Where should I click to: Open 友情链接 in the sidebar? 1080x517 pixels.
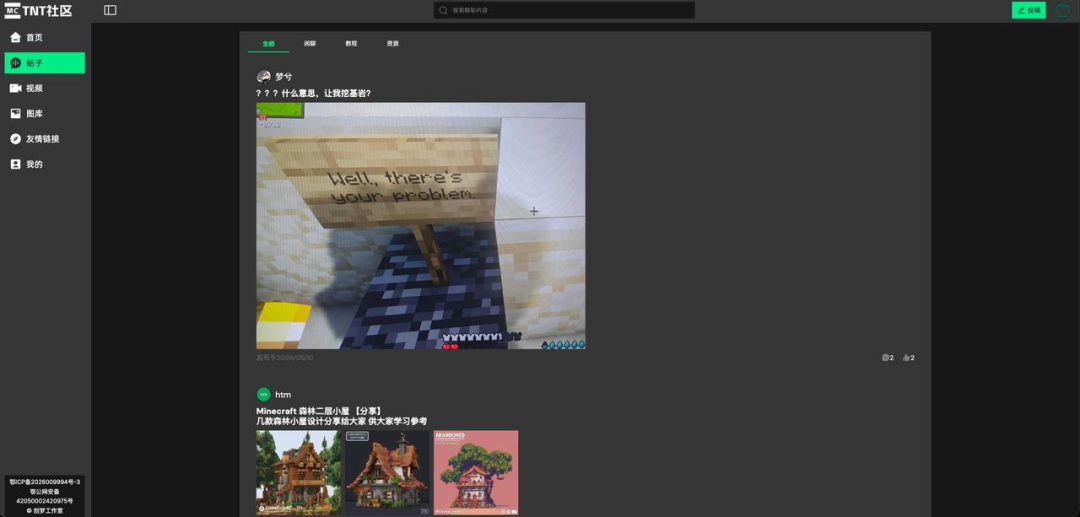(45, 139)
